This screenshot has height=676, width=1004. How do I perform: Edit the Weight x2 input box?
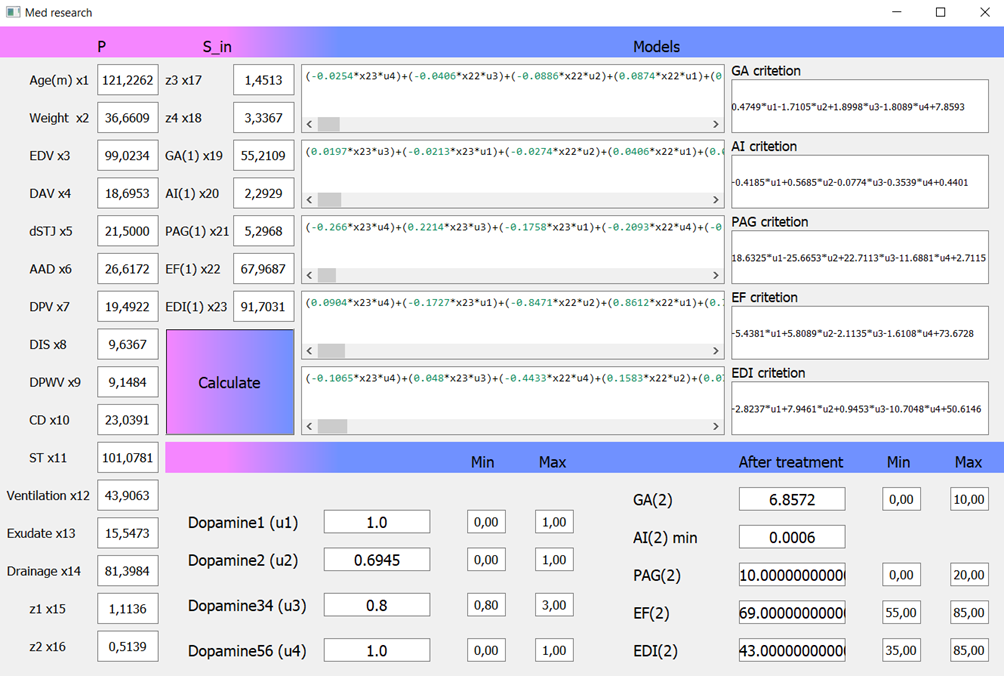coord(127,118)
